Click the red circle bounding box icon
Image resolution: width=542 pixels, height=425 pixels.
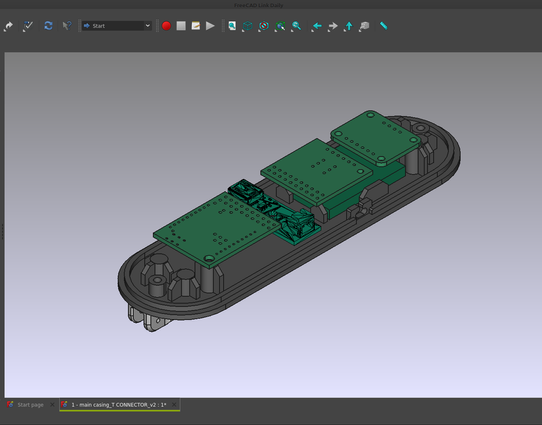[264, 26]
